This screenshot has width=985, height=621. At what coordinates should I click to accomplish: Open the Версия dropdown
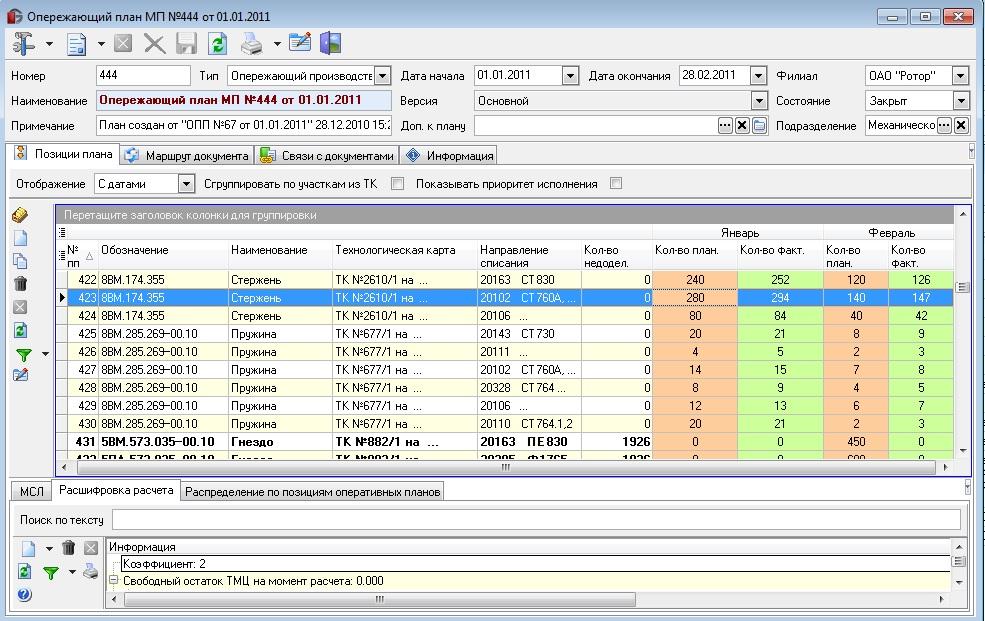(x=759, y=100)
